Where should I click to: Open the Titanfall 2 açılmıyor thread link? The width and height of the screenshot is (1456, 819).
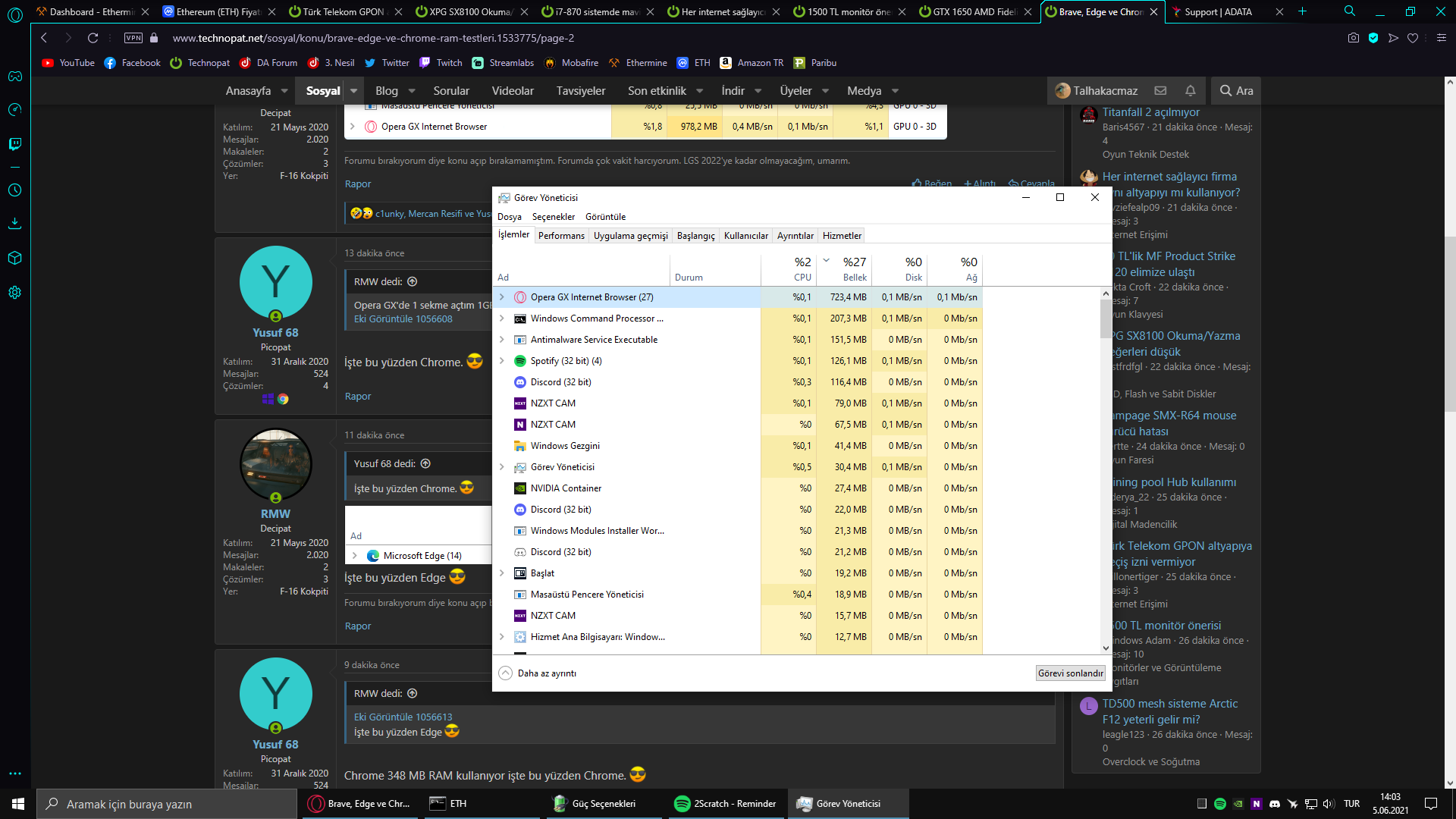pyautogui.click(x=1150, y=112)
